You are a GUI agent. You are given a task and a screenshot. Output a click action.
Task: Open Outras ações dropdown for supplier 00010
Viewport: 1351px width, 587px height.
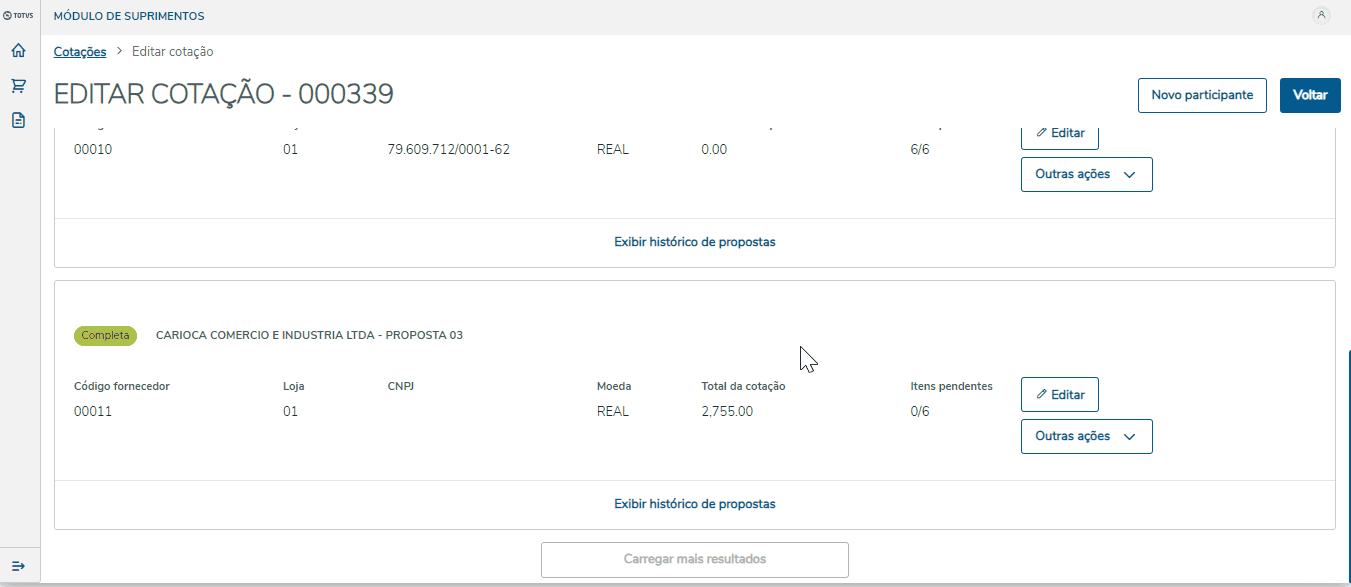point(1086,174)
